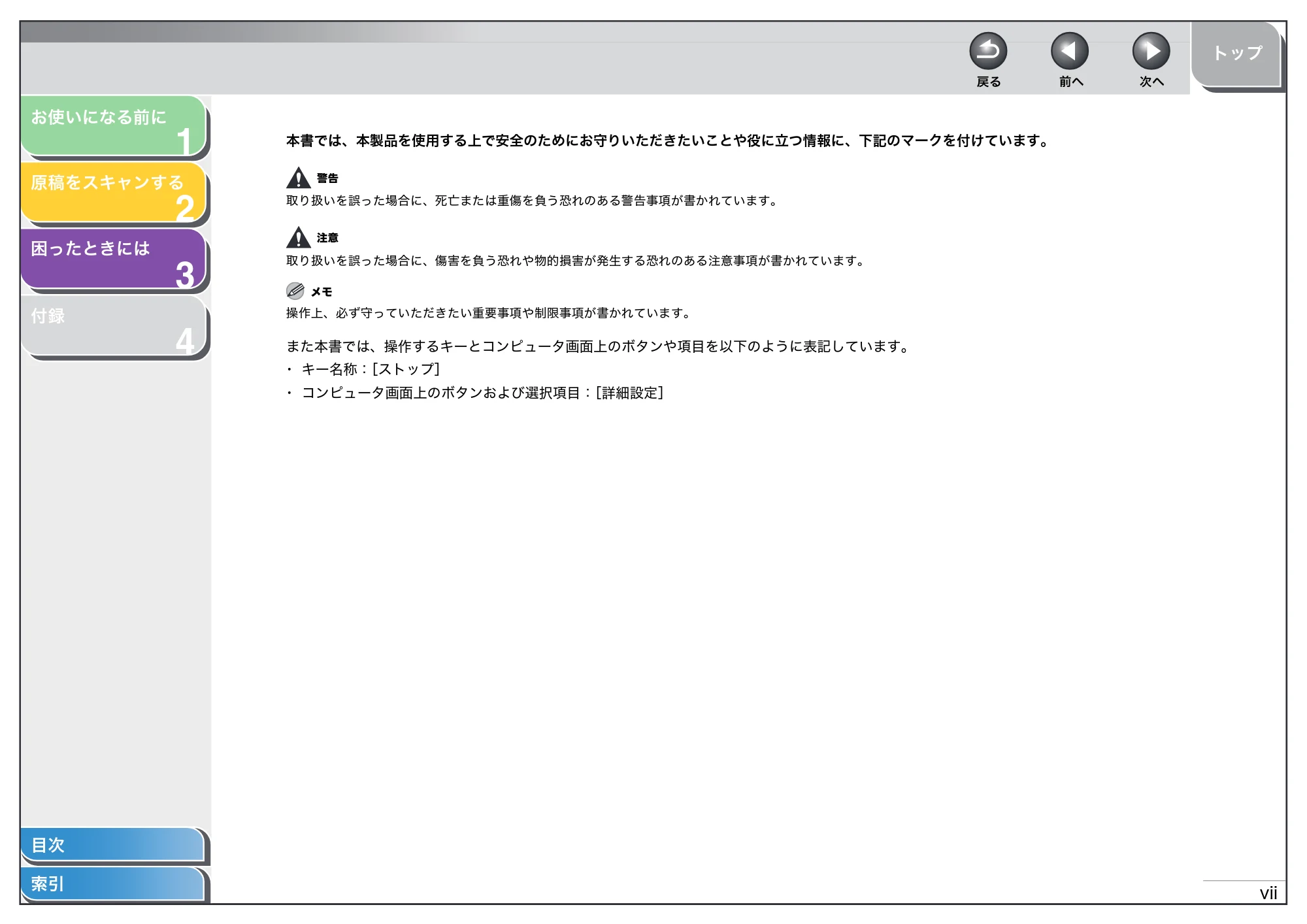Open the 目次 table of contents button

pyautogui.click(x=112, y=844)
